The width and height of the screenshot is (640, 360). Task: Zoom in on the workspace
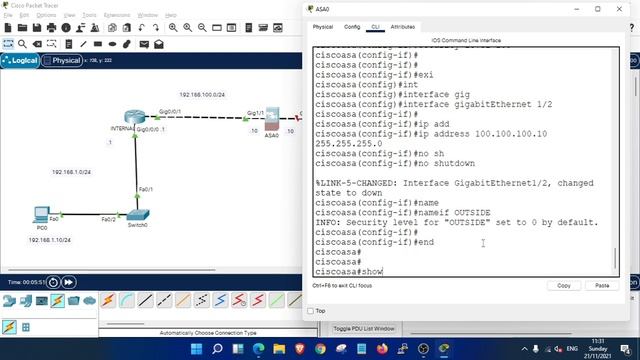(173, 28)
